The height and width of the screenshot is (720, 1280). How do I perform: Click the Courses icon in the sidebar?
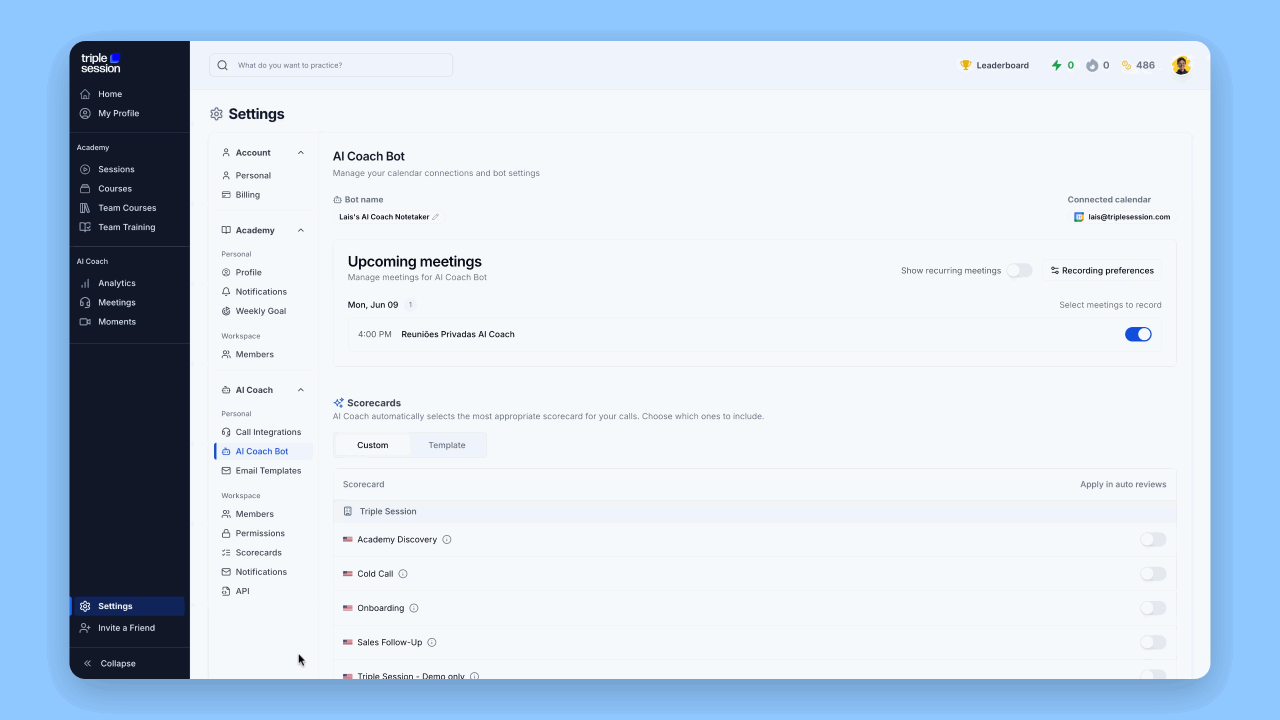tap(85, 188)
